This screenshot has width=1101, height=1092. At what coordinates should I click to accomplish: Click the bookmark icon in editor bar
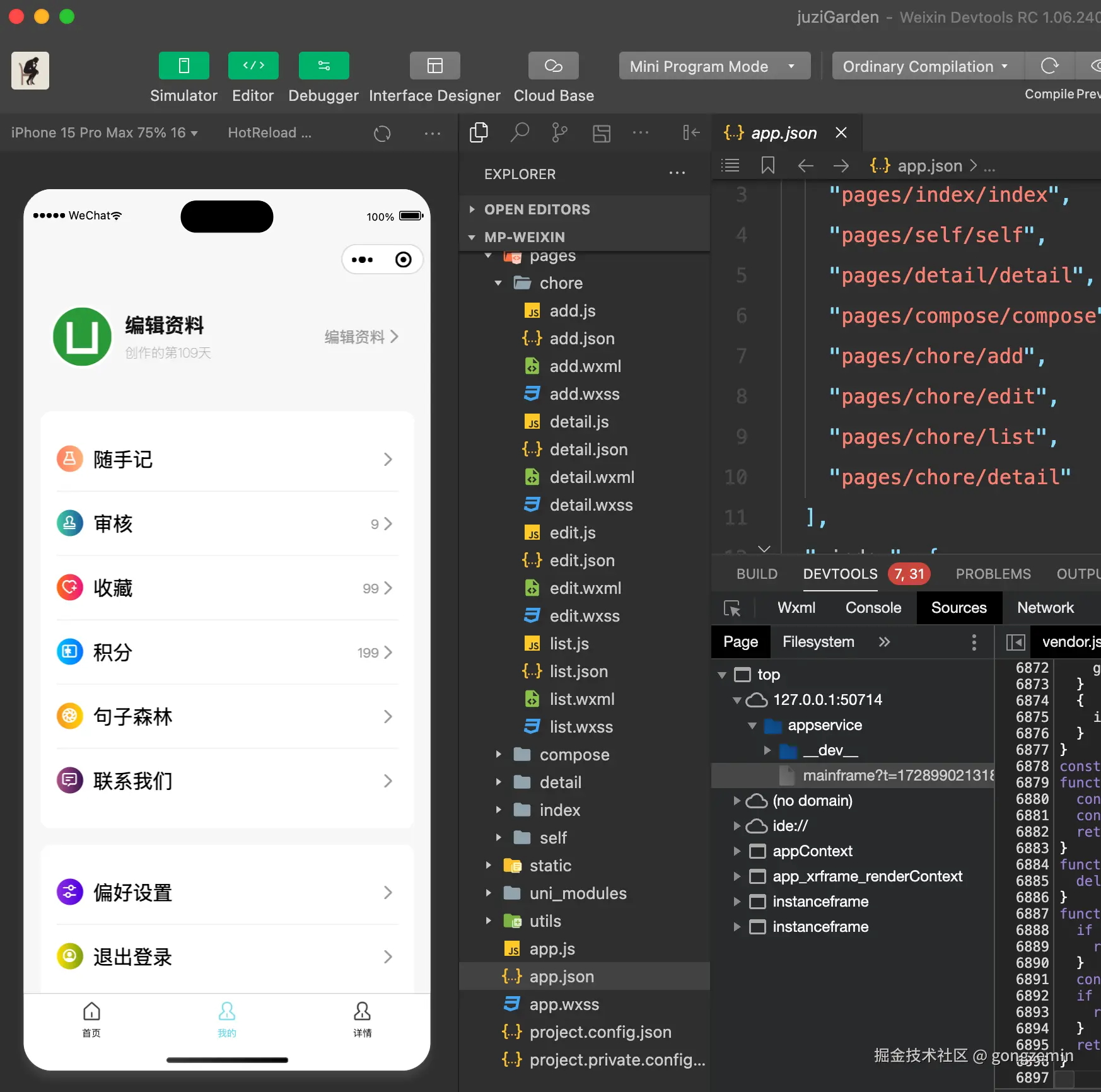coord(768,166)
